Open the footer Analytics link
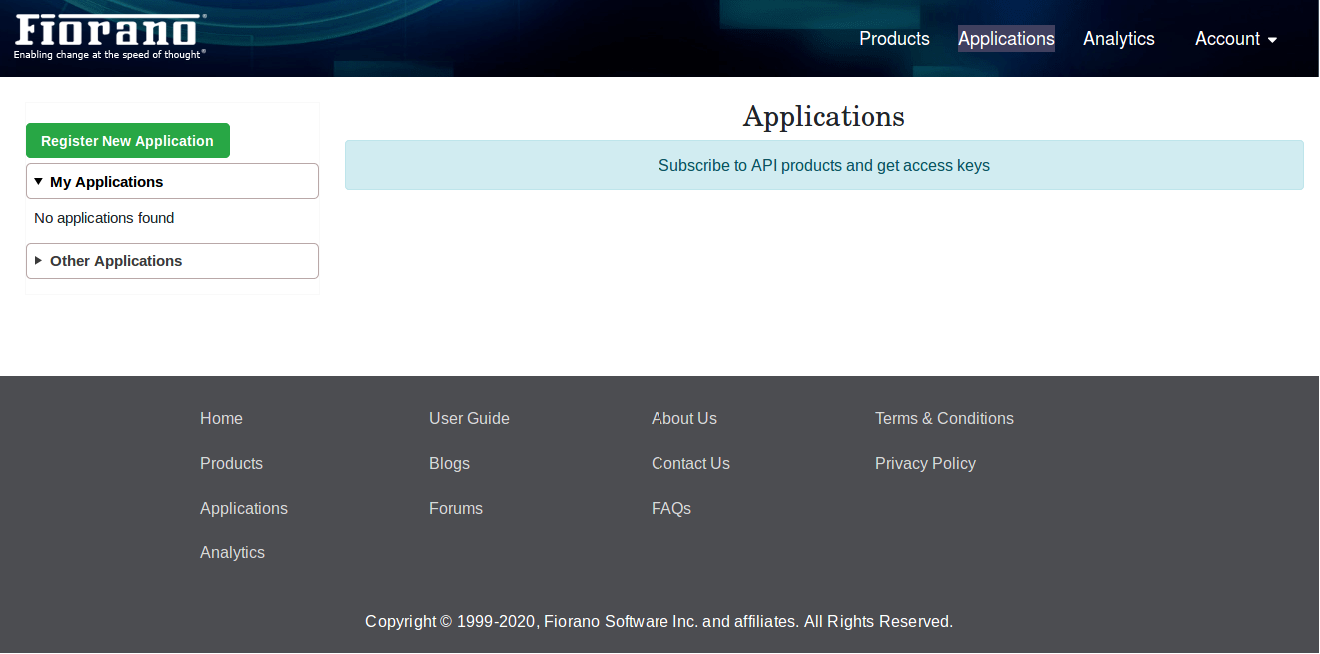 click(232, 553)
